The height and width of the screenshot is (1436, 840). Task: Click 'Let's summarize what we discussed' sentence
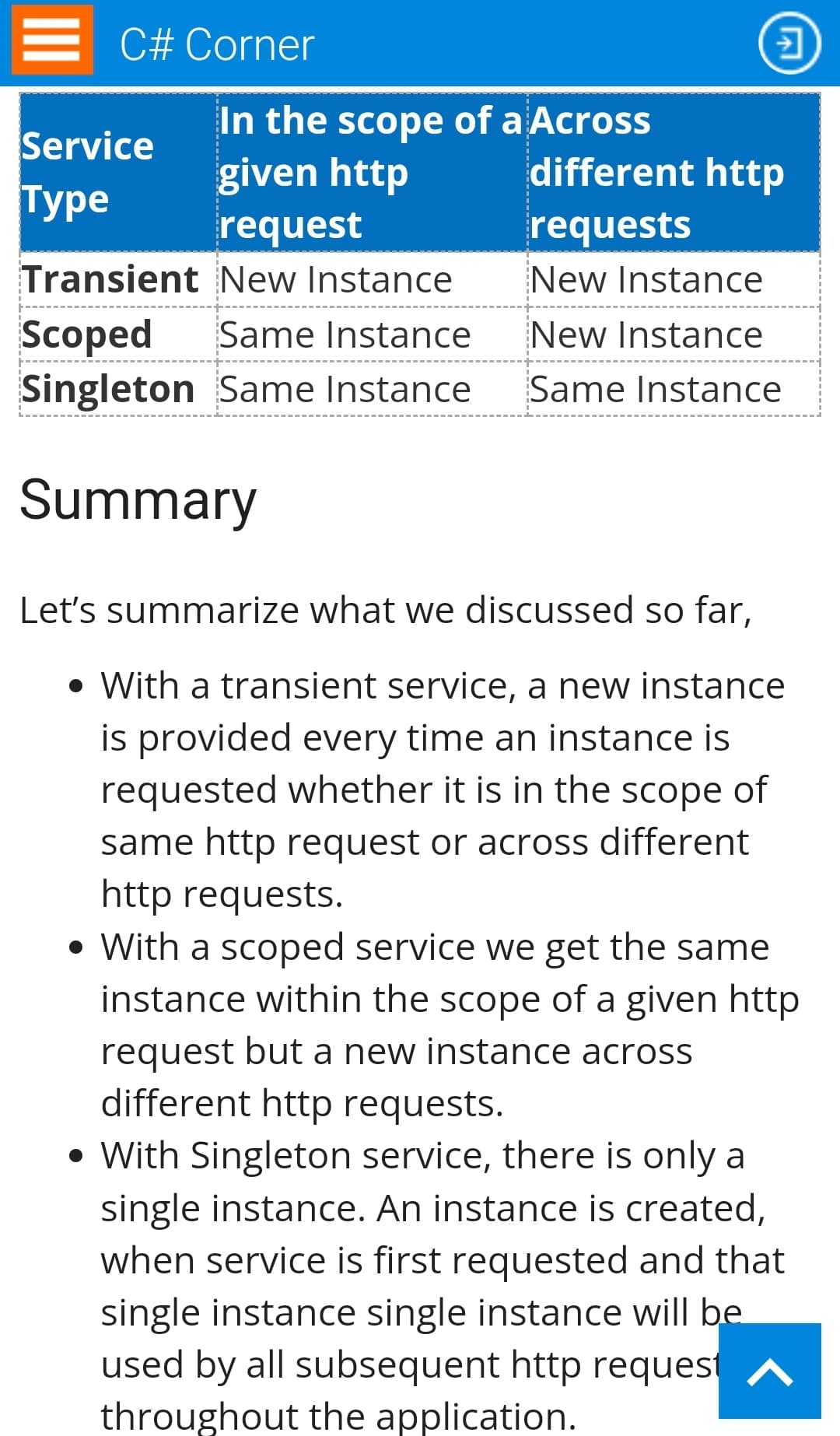(x=386, y=610)
